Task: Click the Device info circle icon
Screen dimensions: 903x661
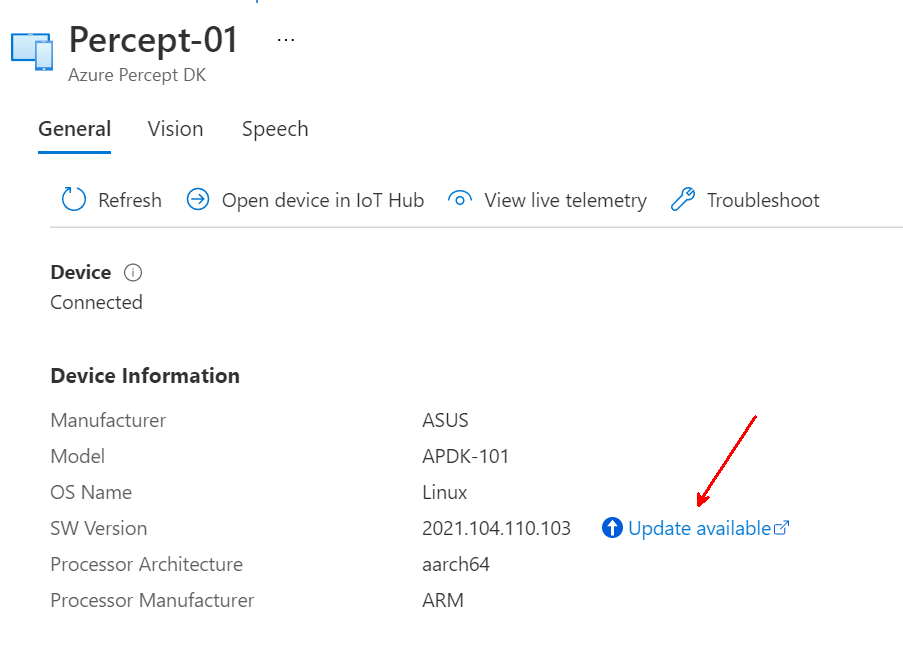Action: pyautogui.click(x=133, y=272)
